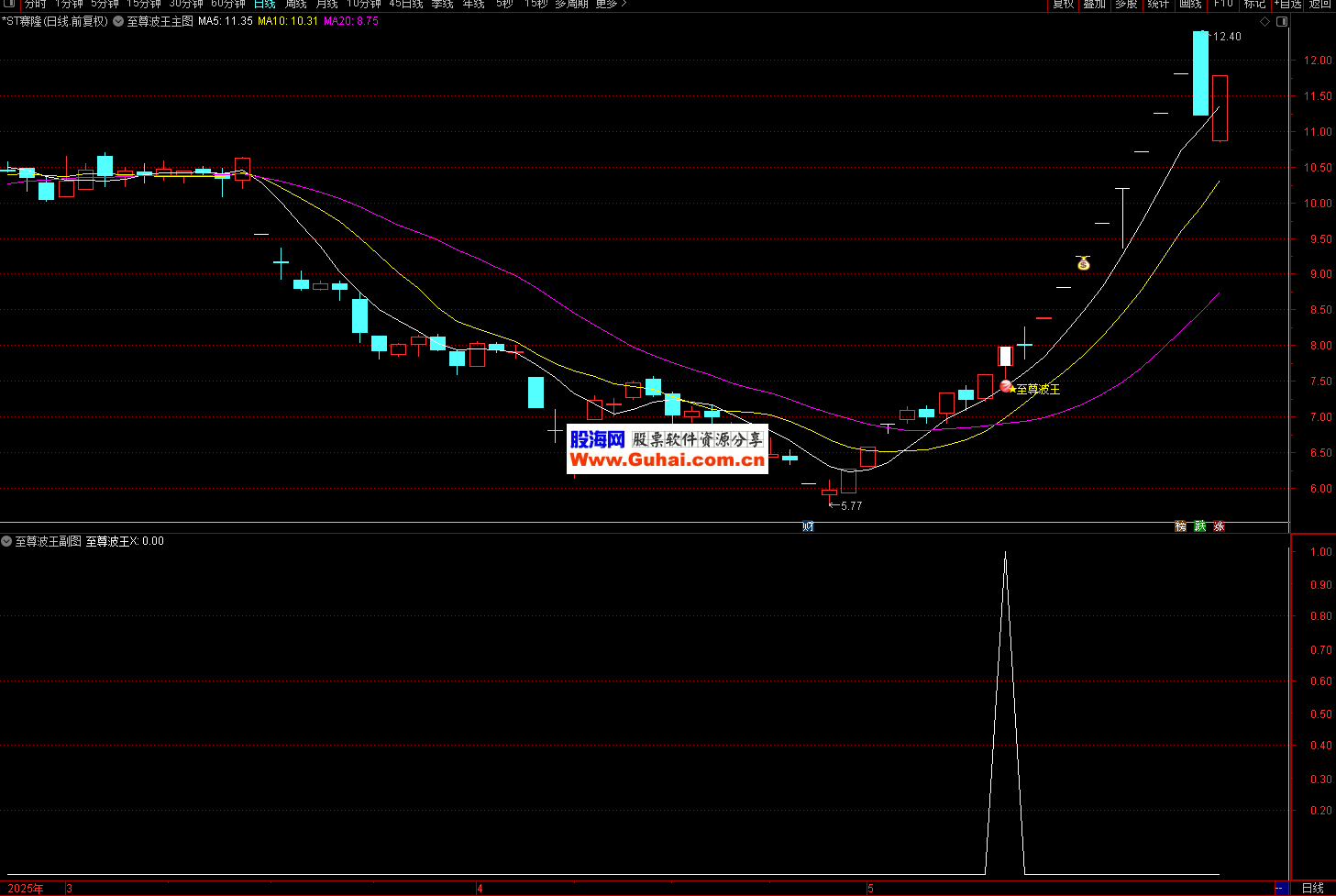The height and width of the screenshot is (896, 1336).
Task: Click the 至尊波王X: 0.00 readout
Action: click(125, 541)
